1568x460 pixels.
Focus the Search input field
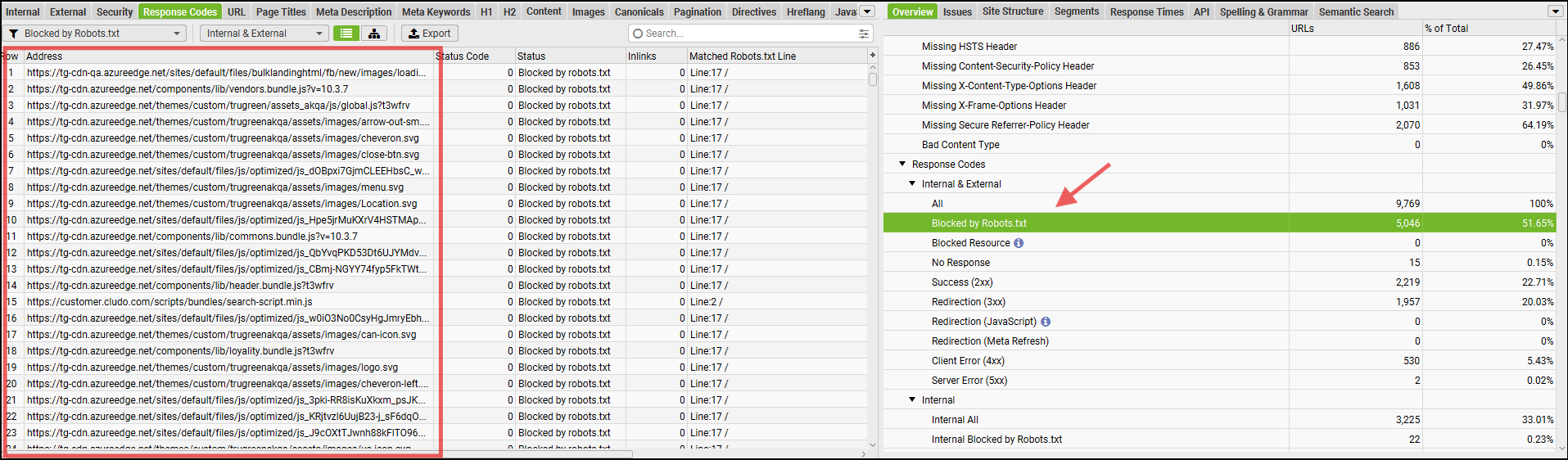749,34
